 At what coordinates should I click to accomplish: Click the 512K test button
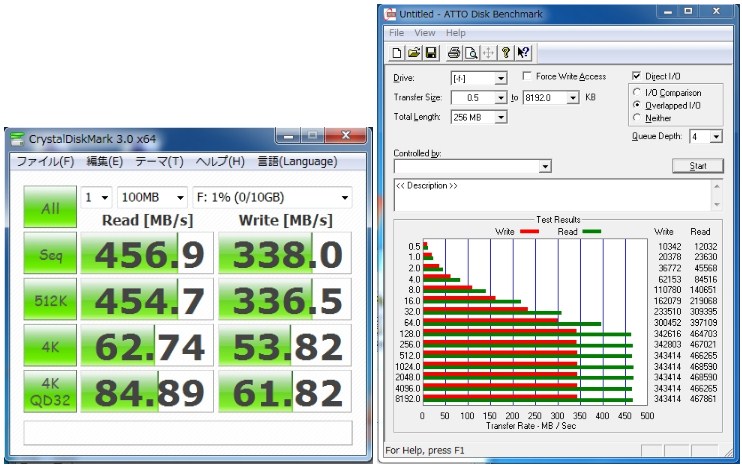[x=50, y=299]
